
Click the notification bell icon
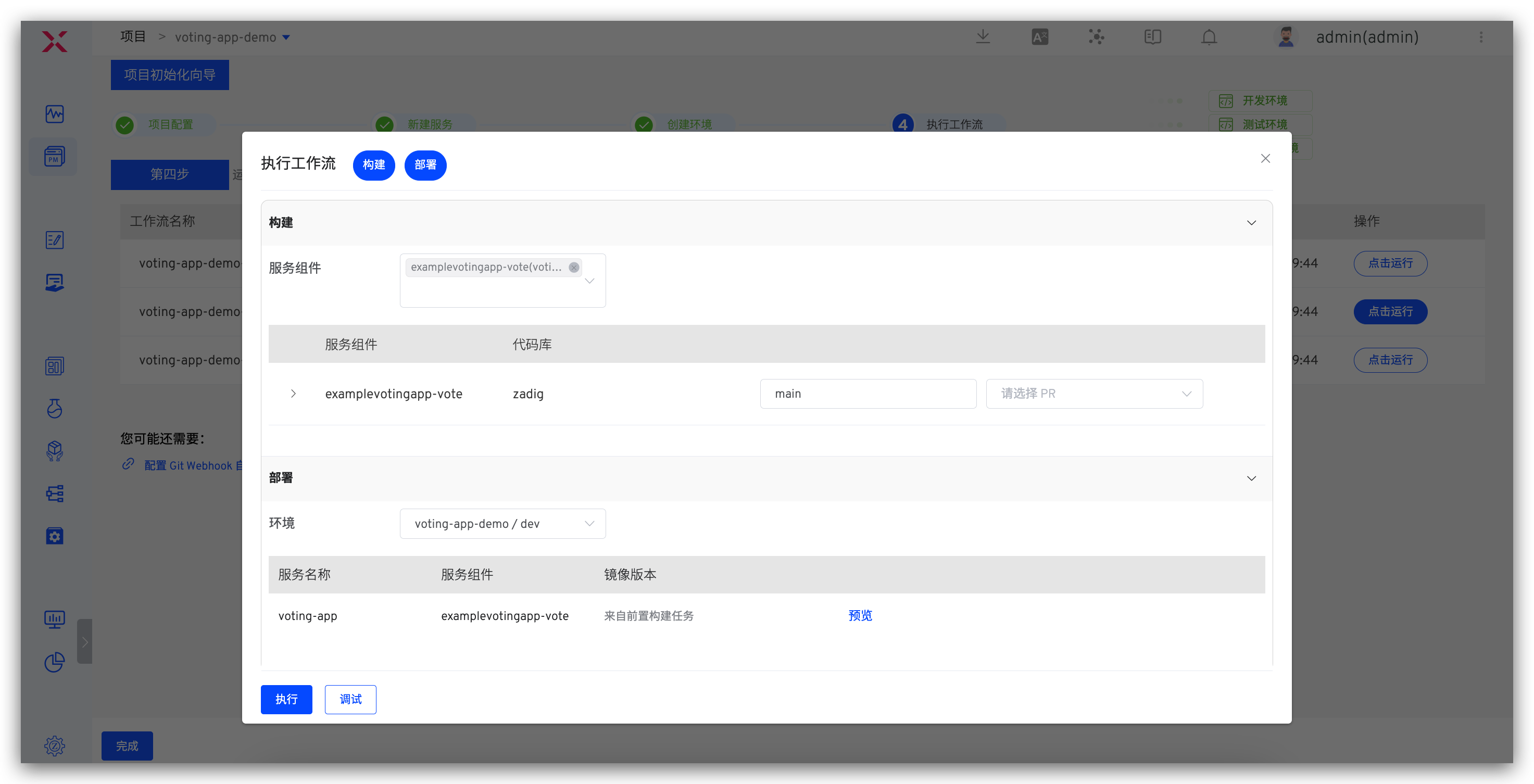coord(1208,37)
